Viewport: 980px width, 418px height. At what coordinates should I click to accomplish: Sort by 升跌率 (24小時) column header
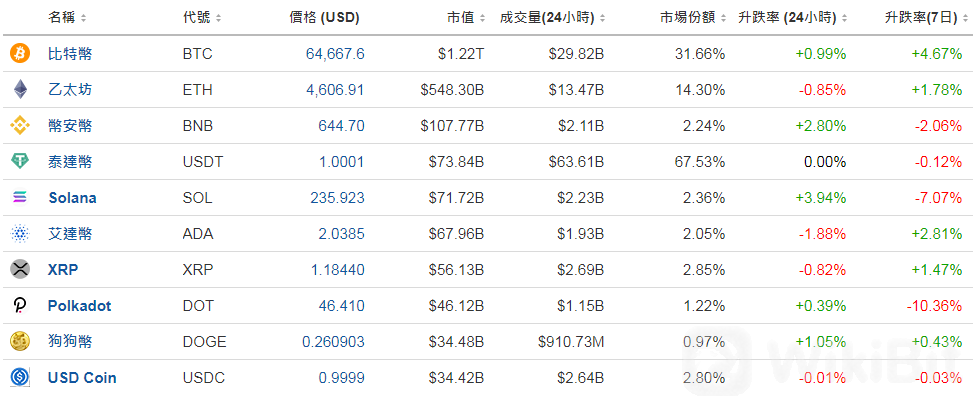point(791,18)
